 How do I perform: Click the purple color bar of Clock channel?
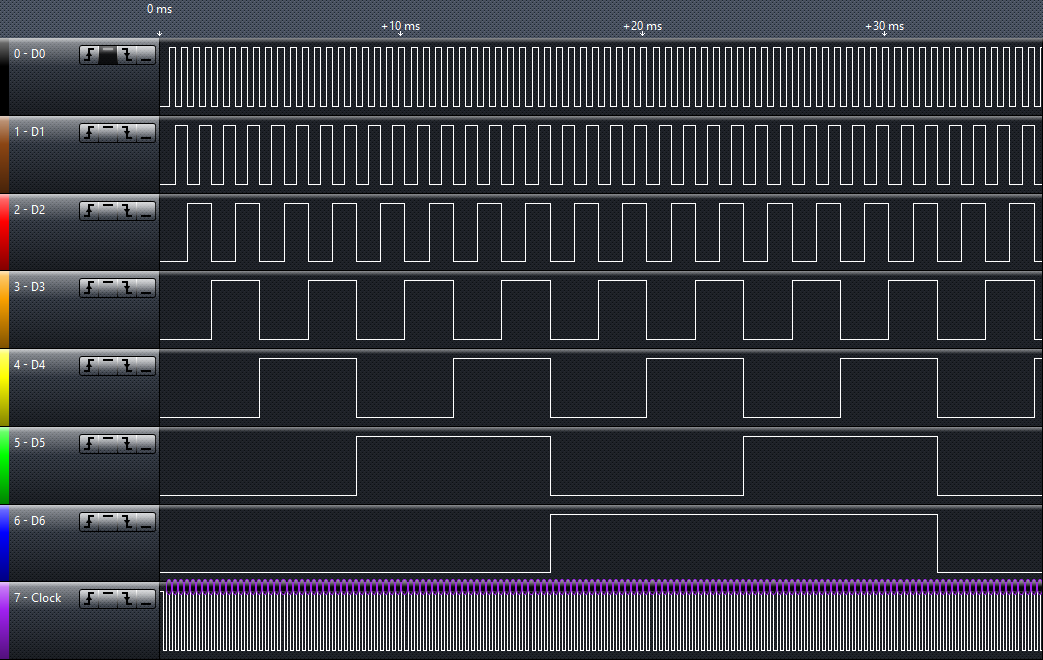pyautogui.click(x=4, y=621)
